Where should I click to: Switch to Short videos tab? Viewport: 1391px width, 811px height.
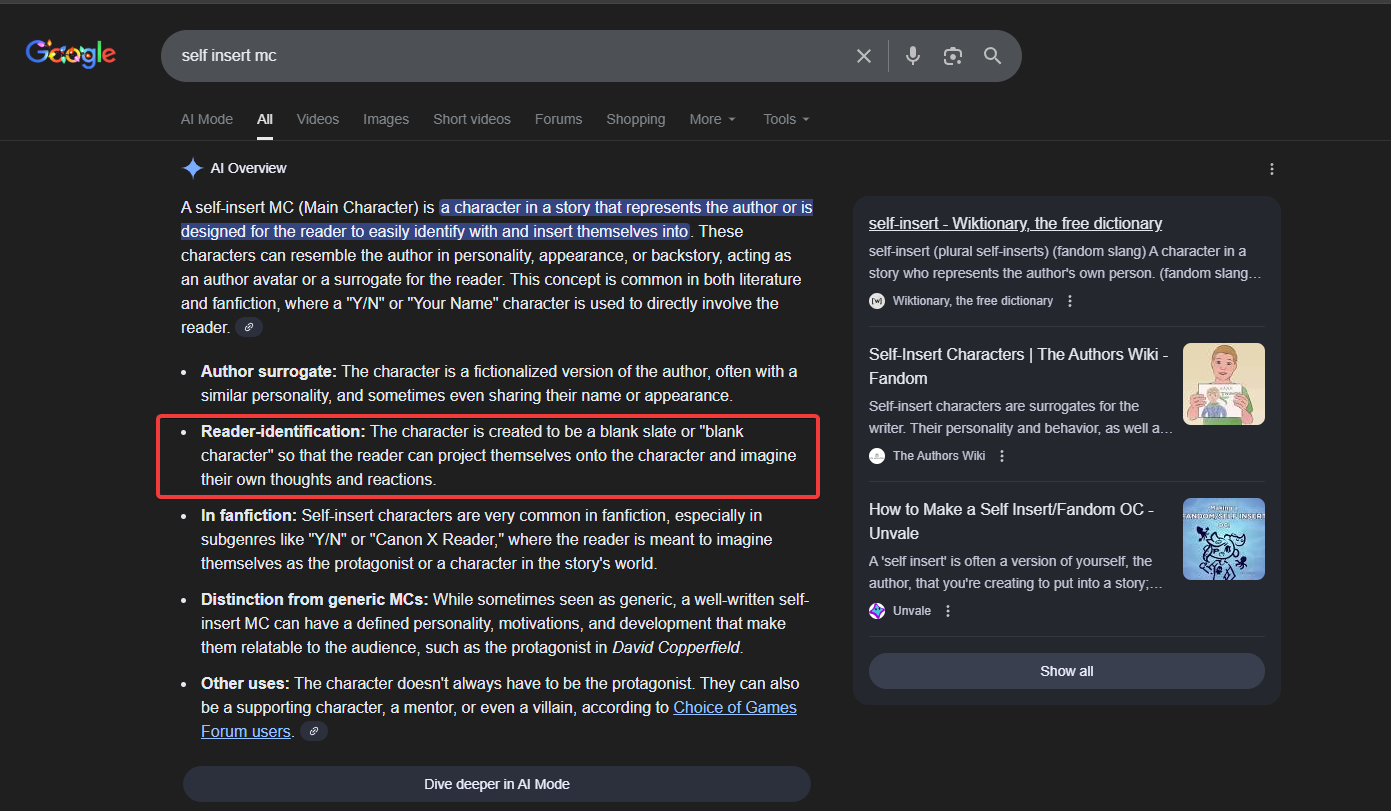472,119
